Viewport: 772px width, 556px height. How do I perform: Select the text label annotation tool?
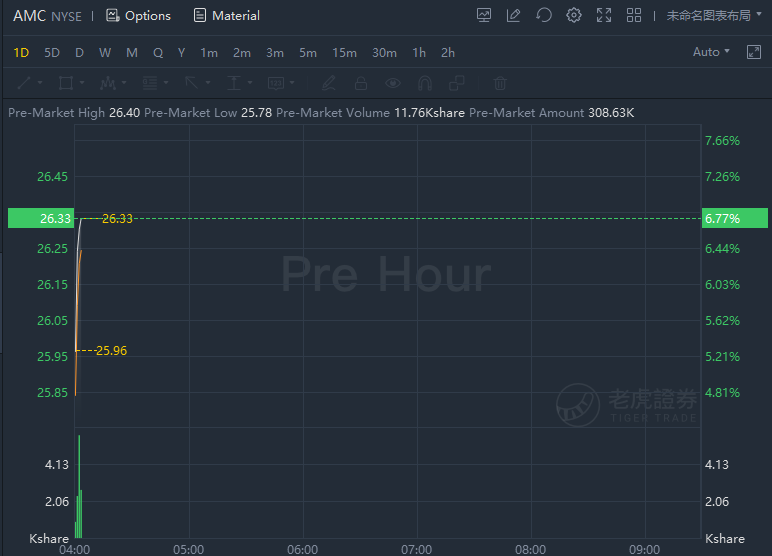pyautogui.click(x=276, y=83)
